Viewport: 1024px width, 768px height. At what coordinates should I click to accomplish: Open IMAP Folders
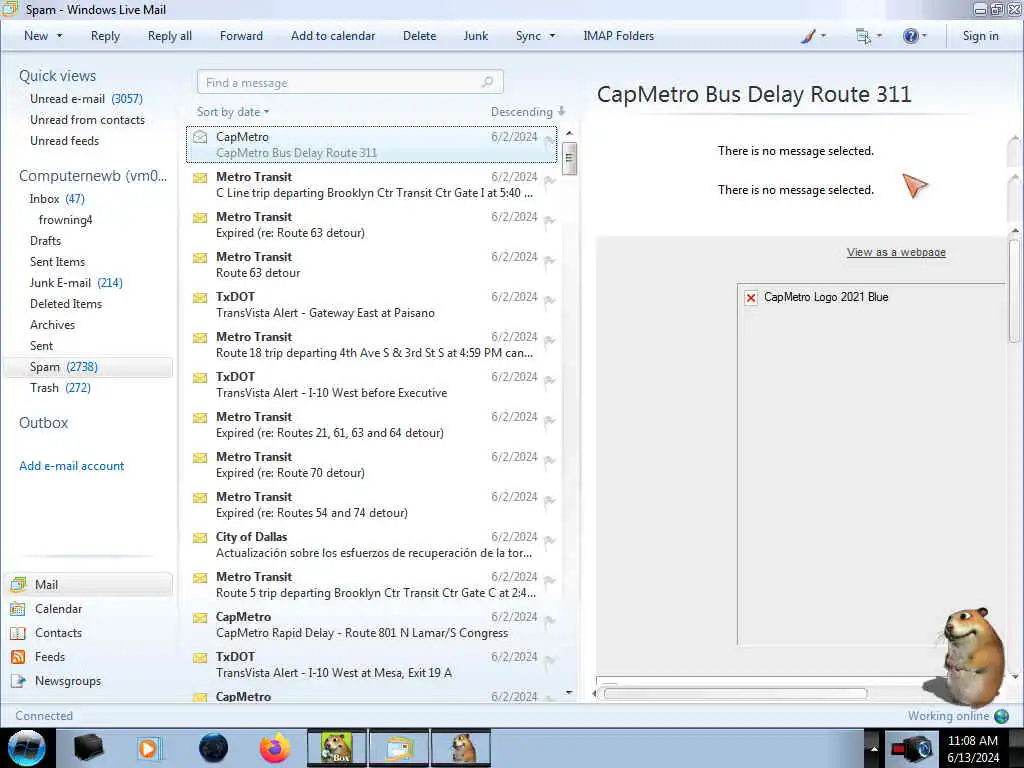[618, 36]
